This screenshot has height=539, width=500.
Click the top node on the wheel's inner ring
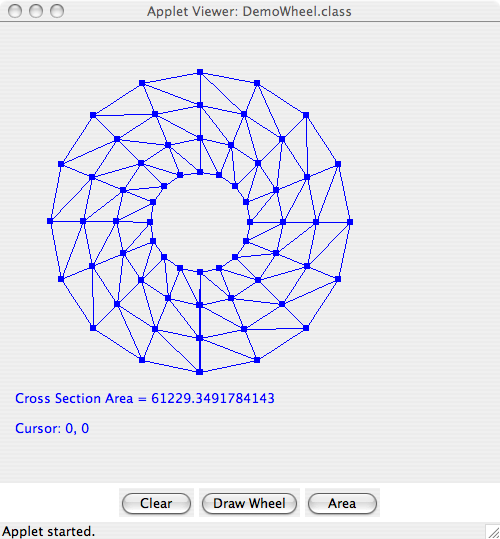click(200, 172)
